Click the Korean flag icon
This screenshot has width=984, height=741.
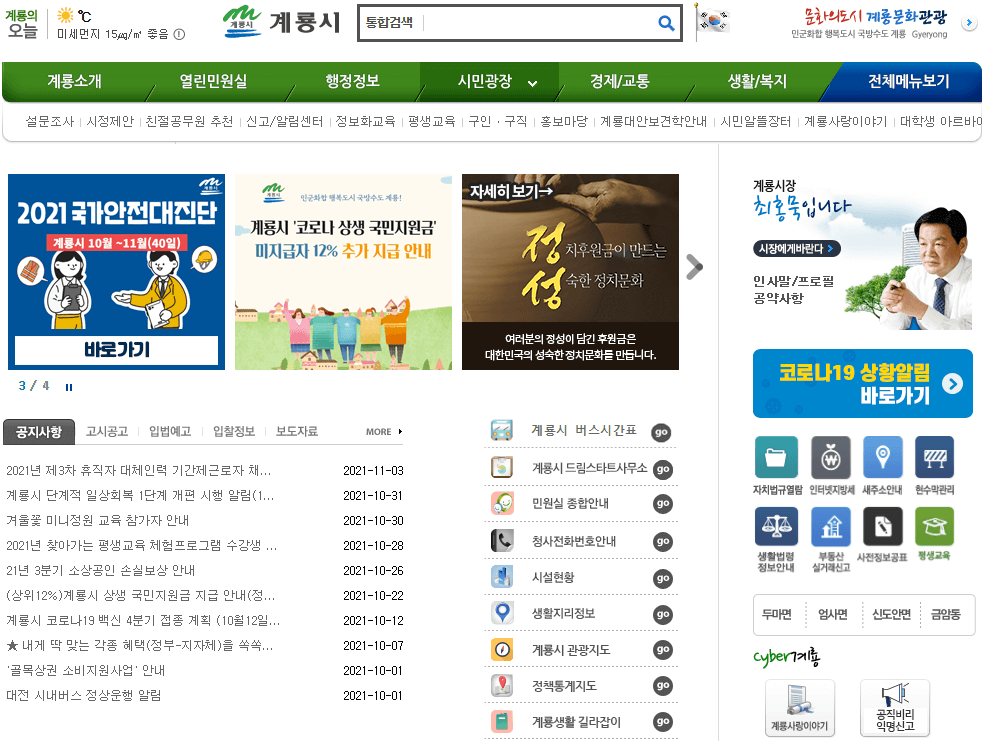[x=714, y=21]
